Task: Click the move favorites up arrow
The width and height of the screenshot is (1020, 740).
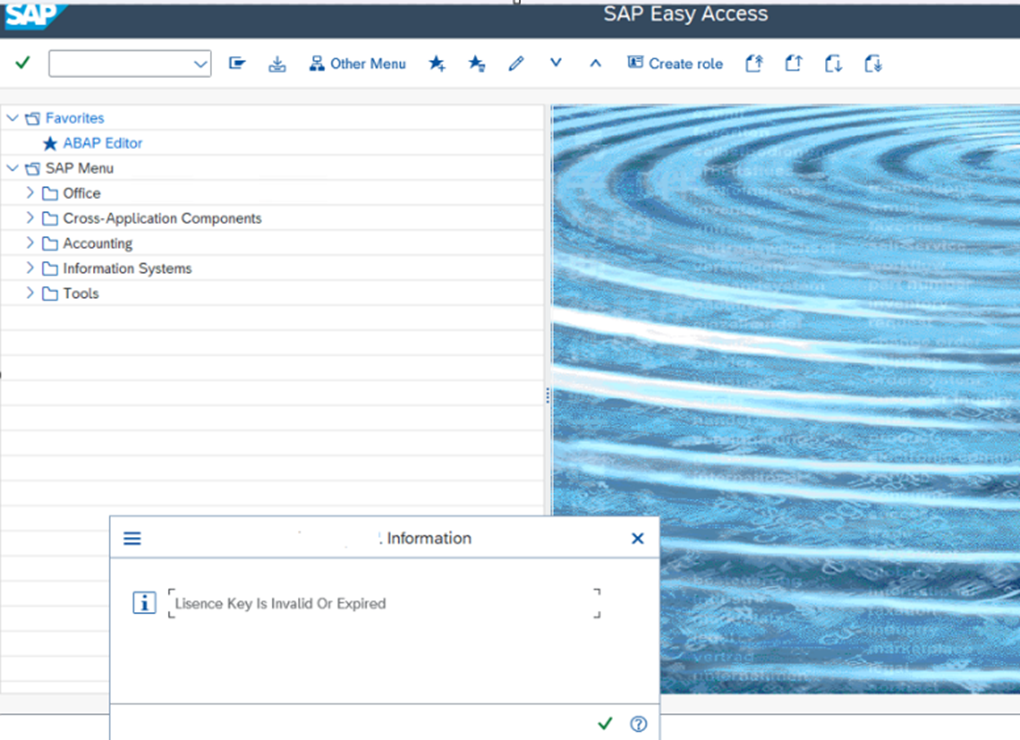Action: pyautogui.click(x=595, y=64)
